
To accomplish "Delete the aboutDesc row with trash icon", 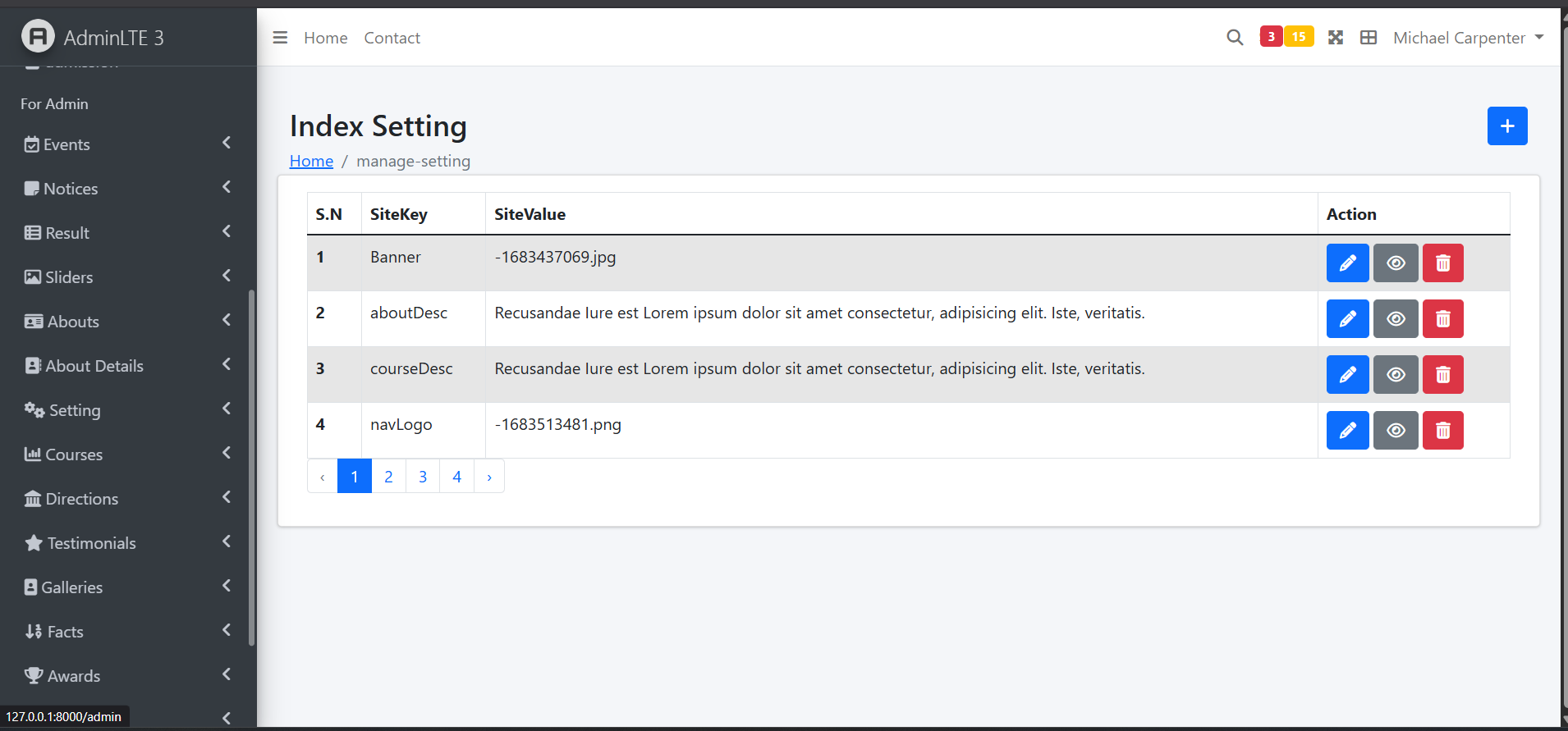I will click(1443, 319).
